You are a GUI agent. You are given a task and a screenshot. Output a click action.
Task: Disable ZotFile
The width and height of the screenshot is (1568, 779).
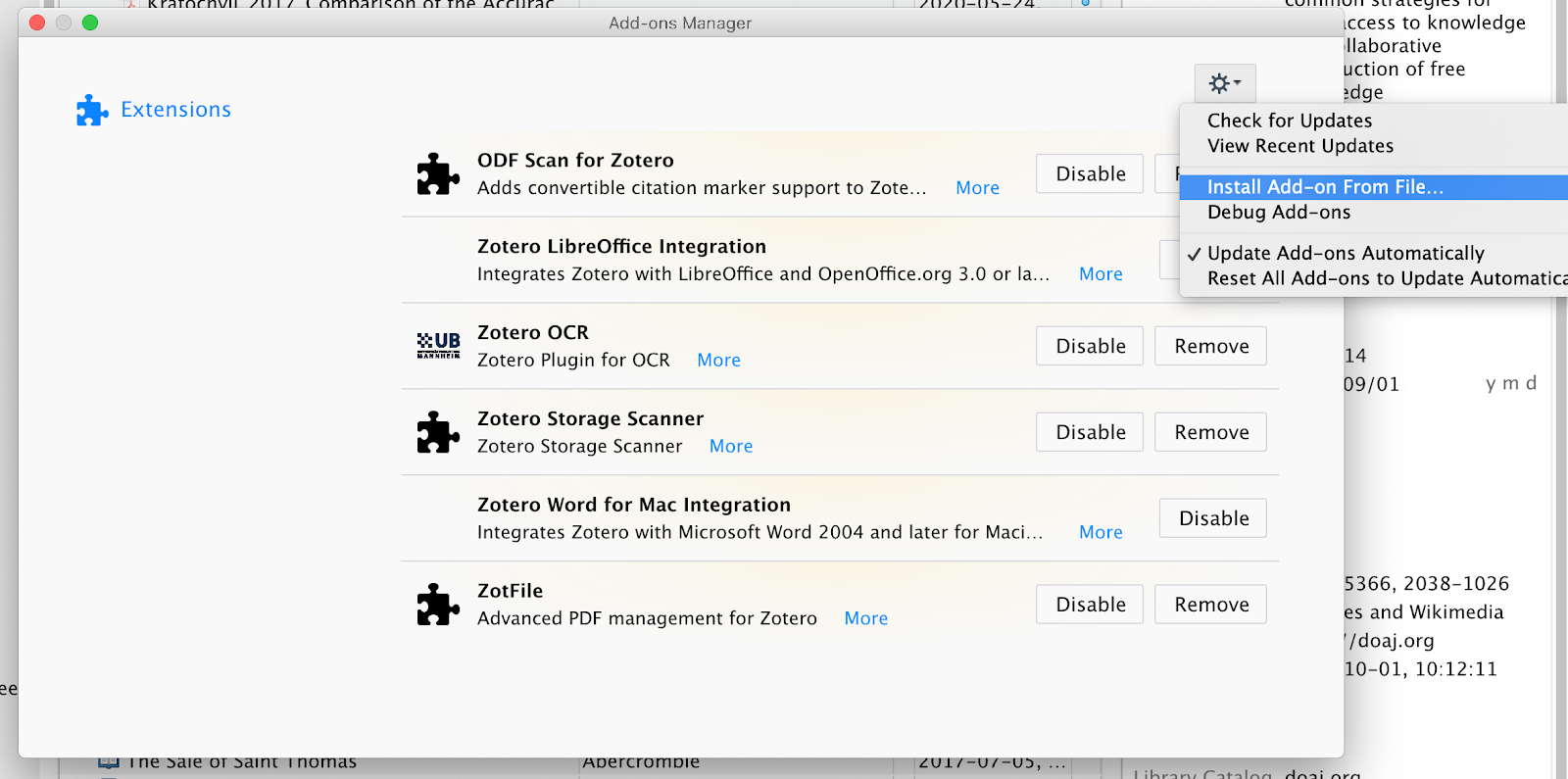pyautogui.click(x=1090, y=605)
